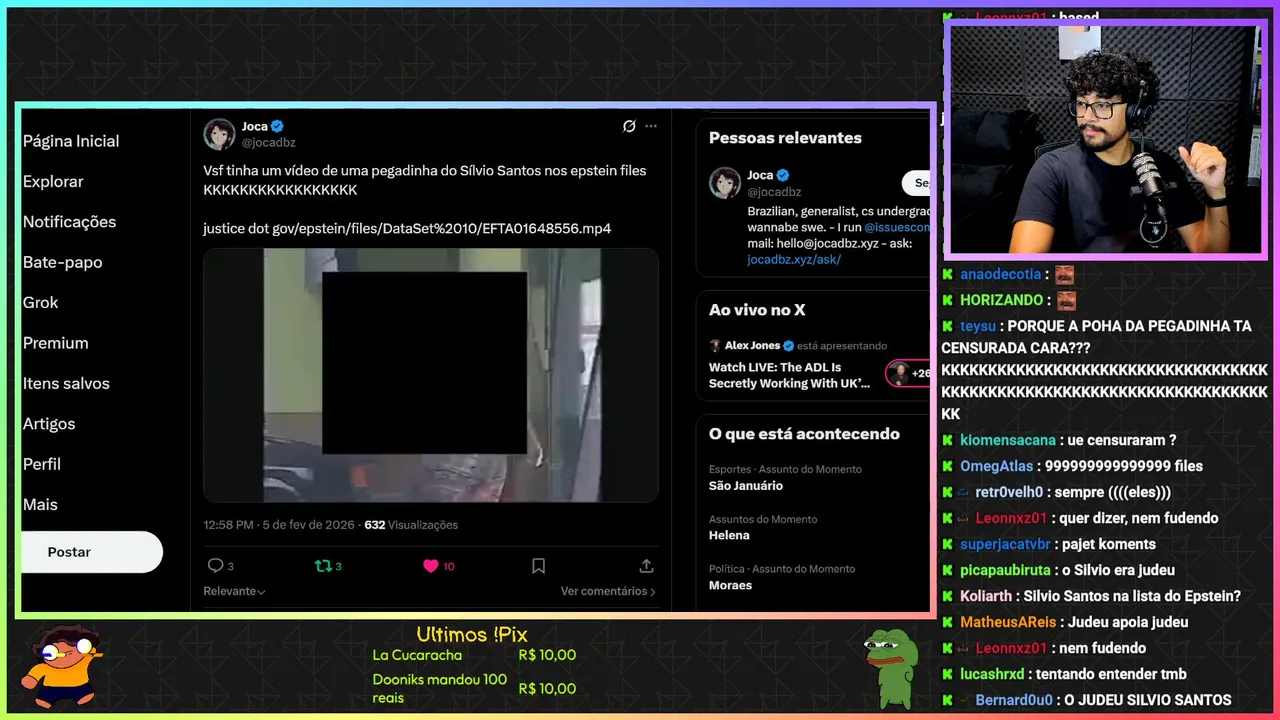Open @issuescon mention in bio
Viewport: 1280px width, 720px height.
coord(897,227)
